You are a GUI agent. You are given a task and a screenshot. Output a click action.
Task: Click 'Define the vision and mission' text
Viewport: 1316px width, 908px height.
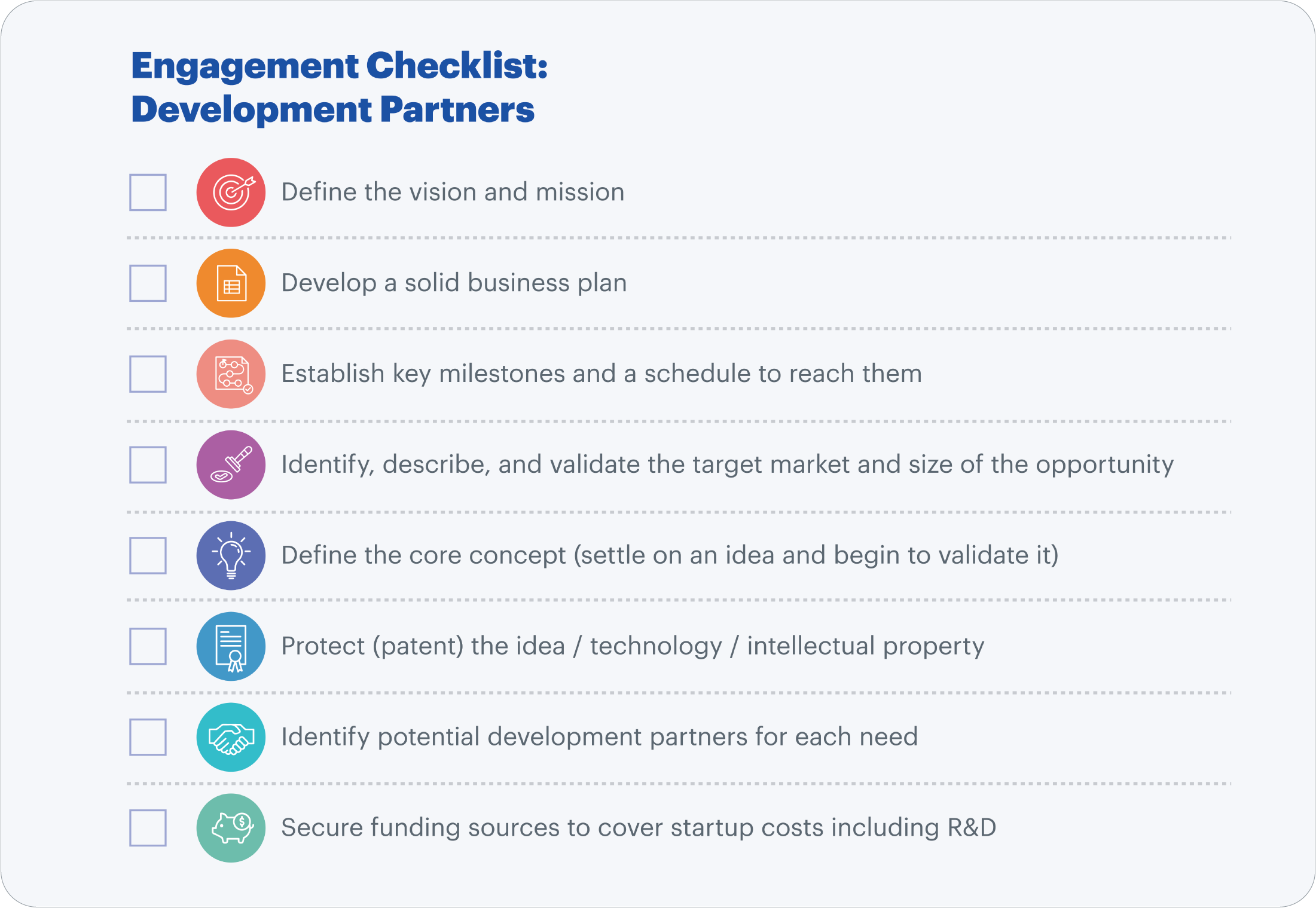pos(453,192)
